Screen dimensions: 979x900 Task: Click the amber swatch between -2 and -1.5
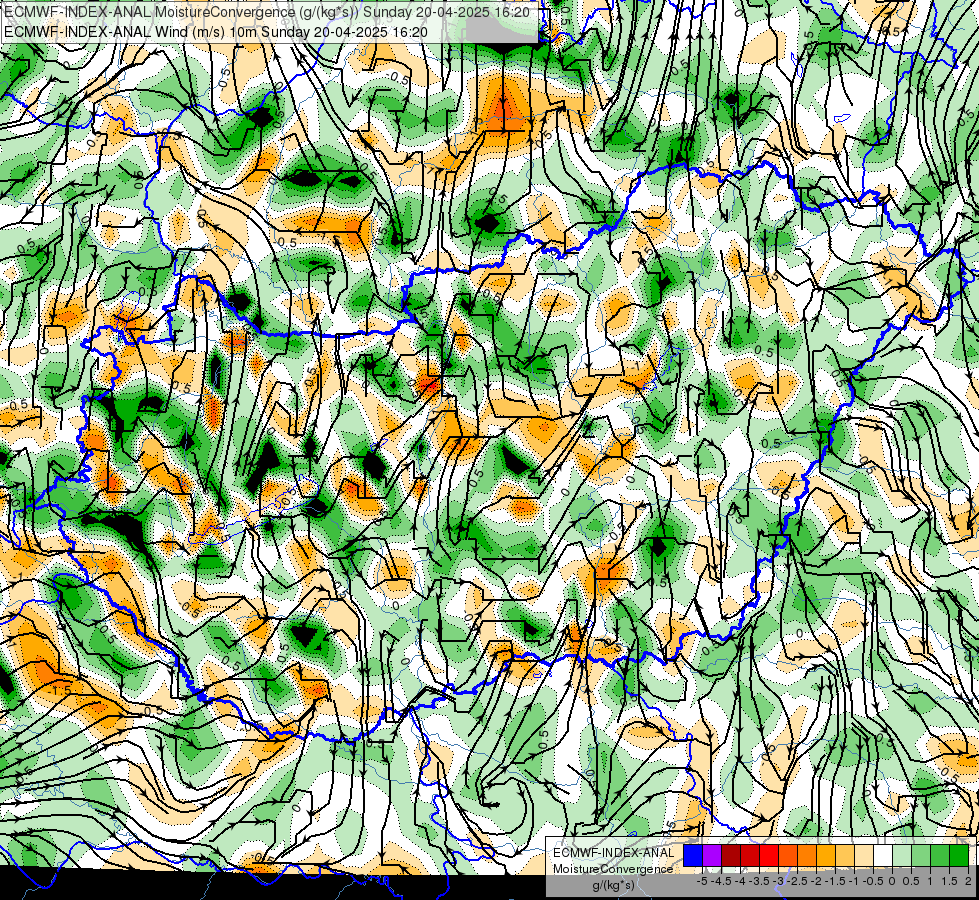825,856
